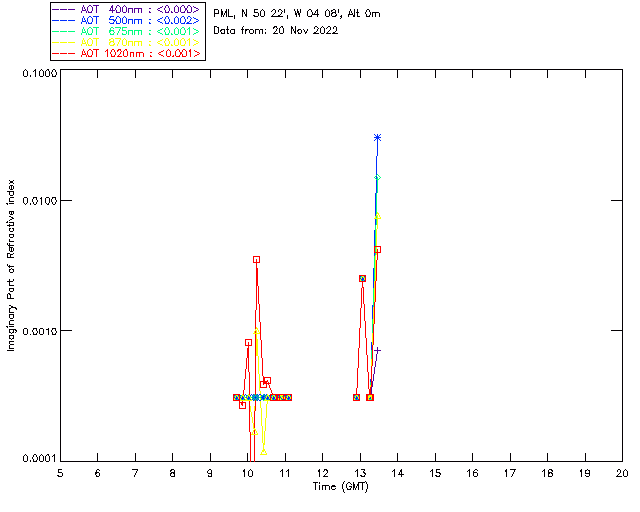Image resolution: width=640 pixels, height=512 pixels.
Task: Click the 'Data from: 20 Nov 2022' text
Action: (276, 31)
